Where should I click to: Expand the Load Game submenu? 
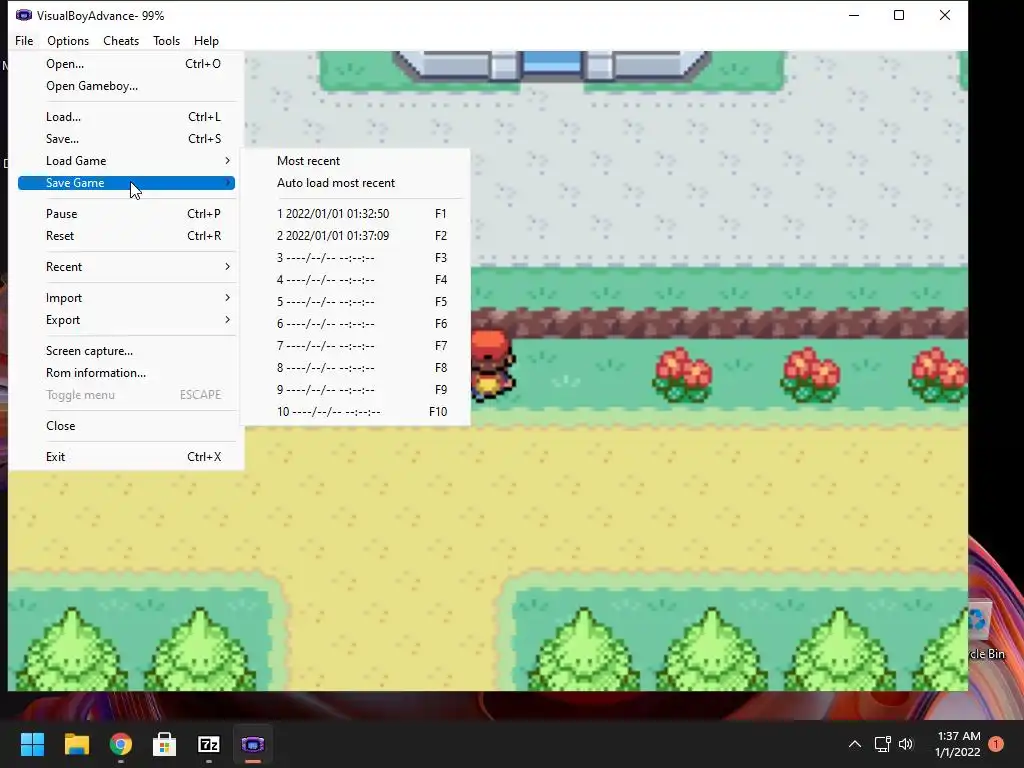point(126,161)
